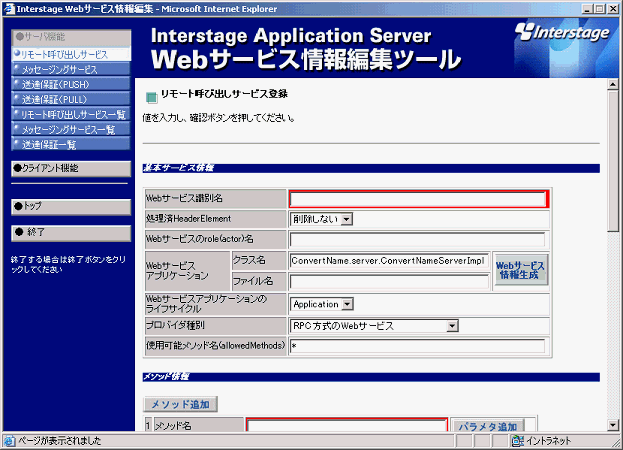Click the ファイル名 input field

389,282
